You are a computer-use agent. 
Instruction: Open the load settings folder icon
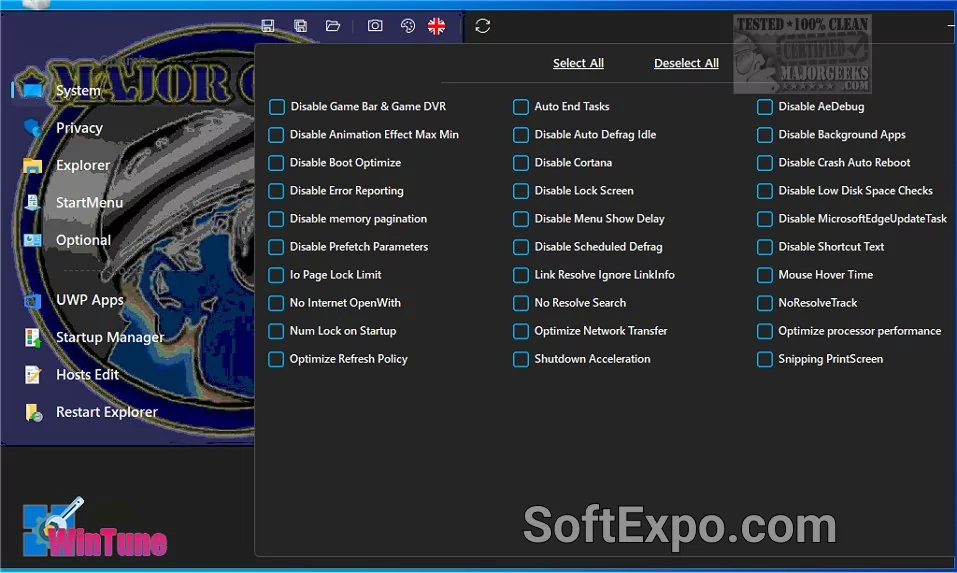[333, 26]
